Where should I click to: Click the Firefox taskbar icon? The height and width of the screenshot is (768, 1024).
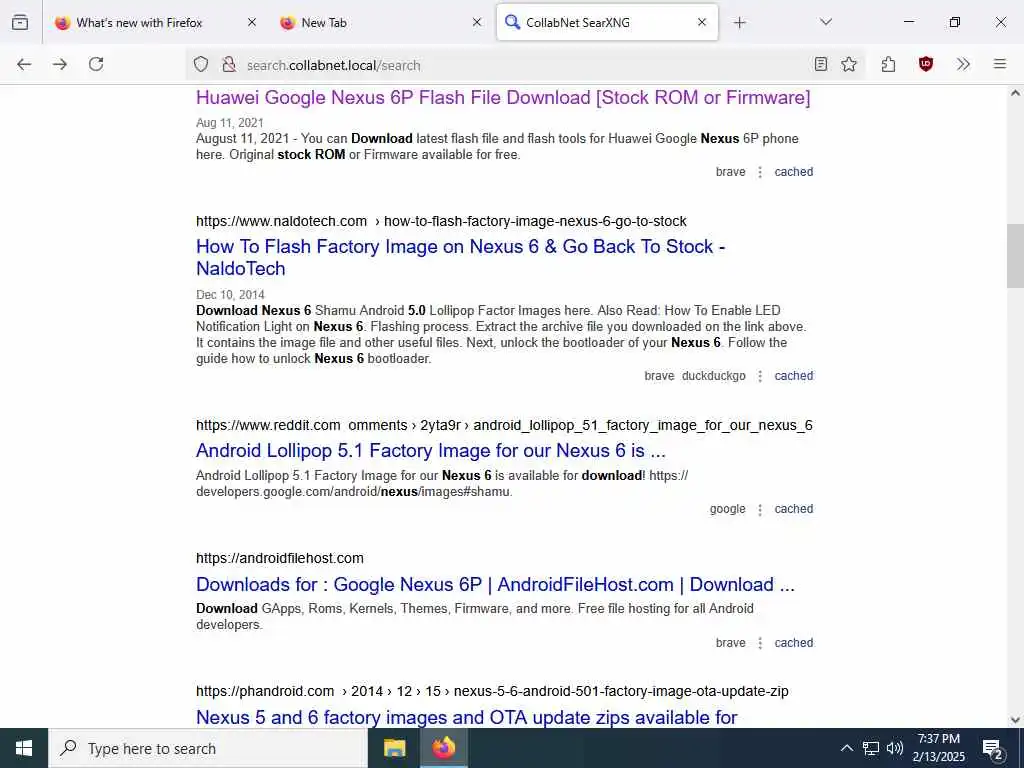click(x=443, y=748)
